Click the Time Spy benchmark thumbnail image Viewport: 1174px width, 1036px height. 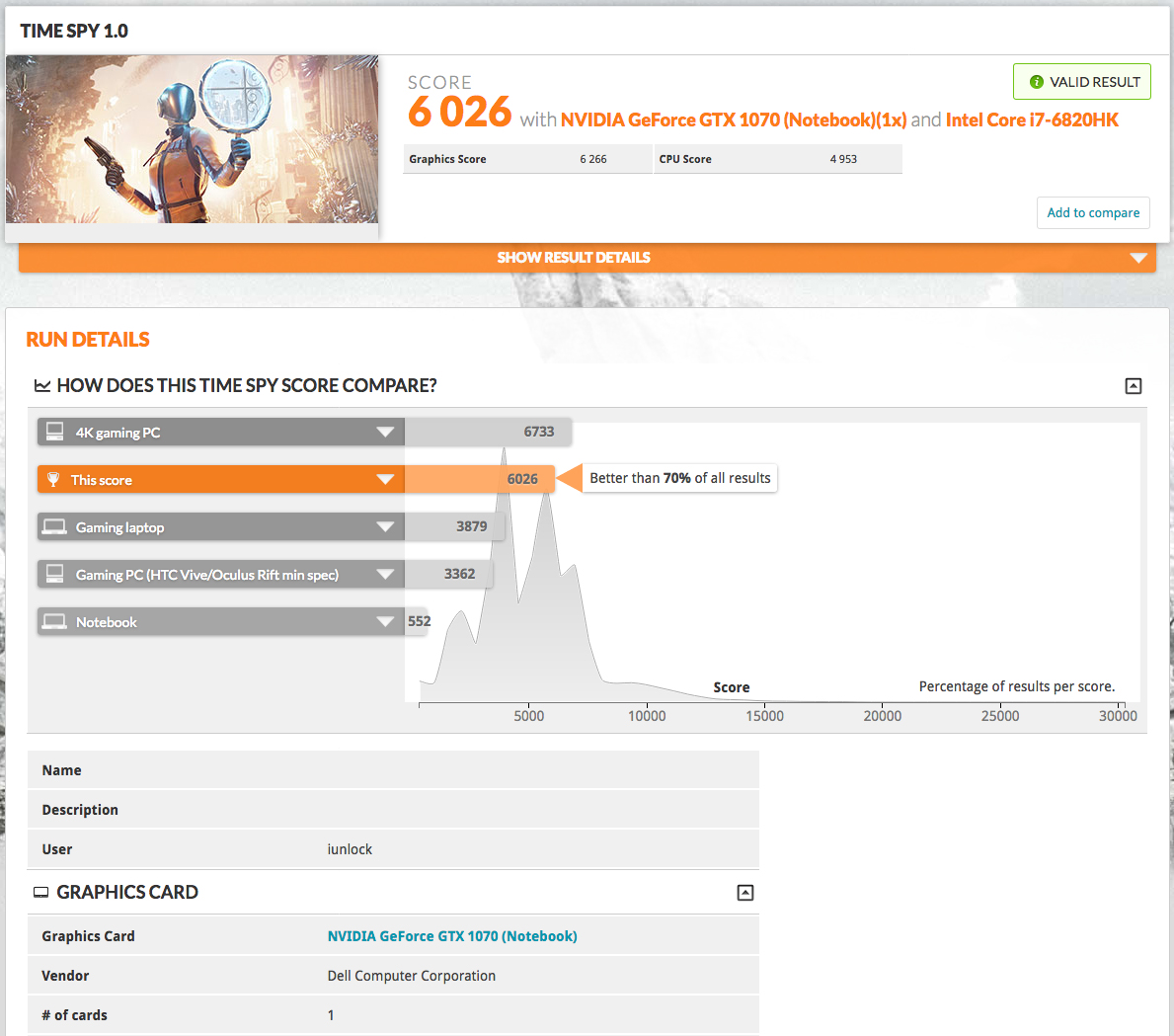192,138
